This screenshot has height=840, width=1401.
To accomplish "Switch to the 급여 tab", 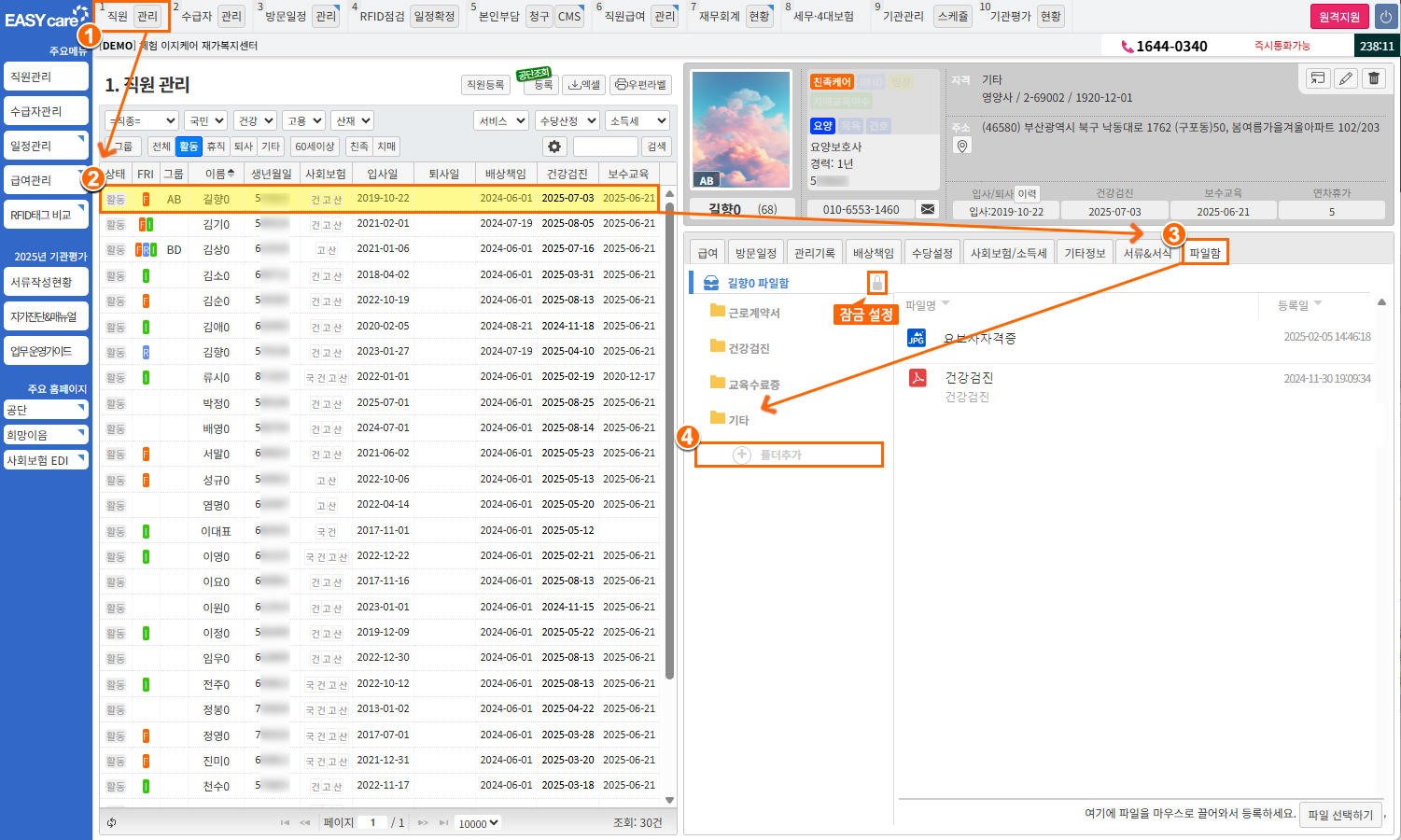I will (x=708, y=253).
